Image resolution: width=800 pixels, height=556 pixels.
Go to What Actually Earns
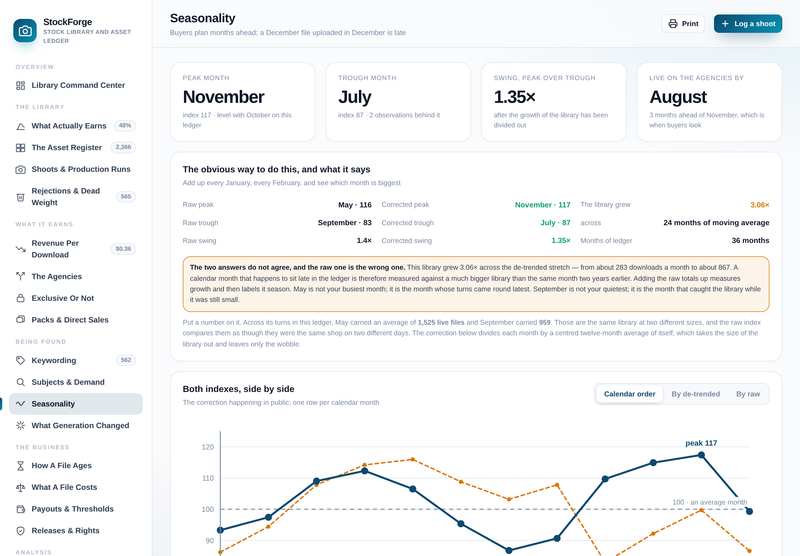pyautogui.click(x=76, y=126)
